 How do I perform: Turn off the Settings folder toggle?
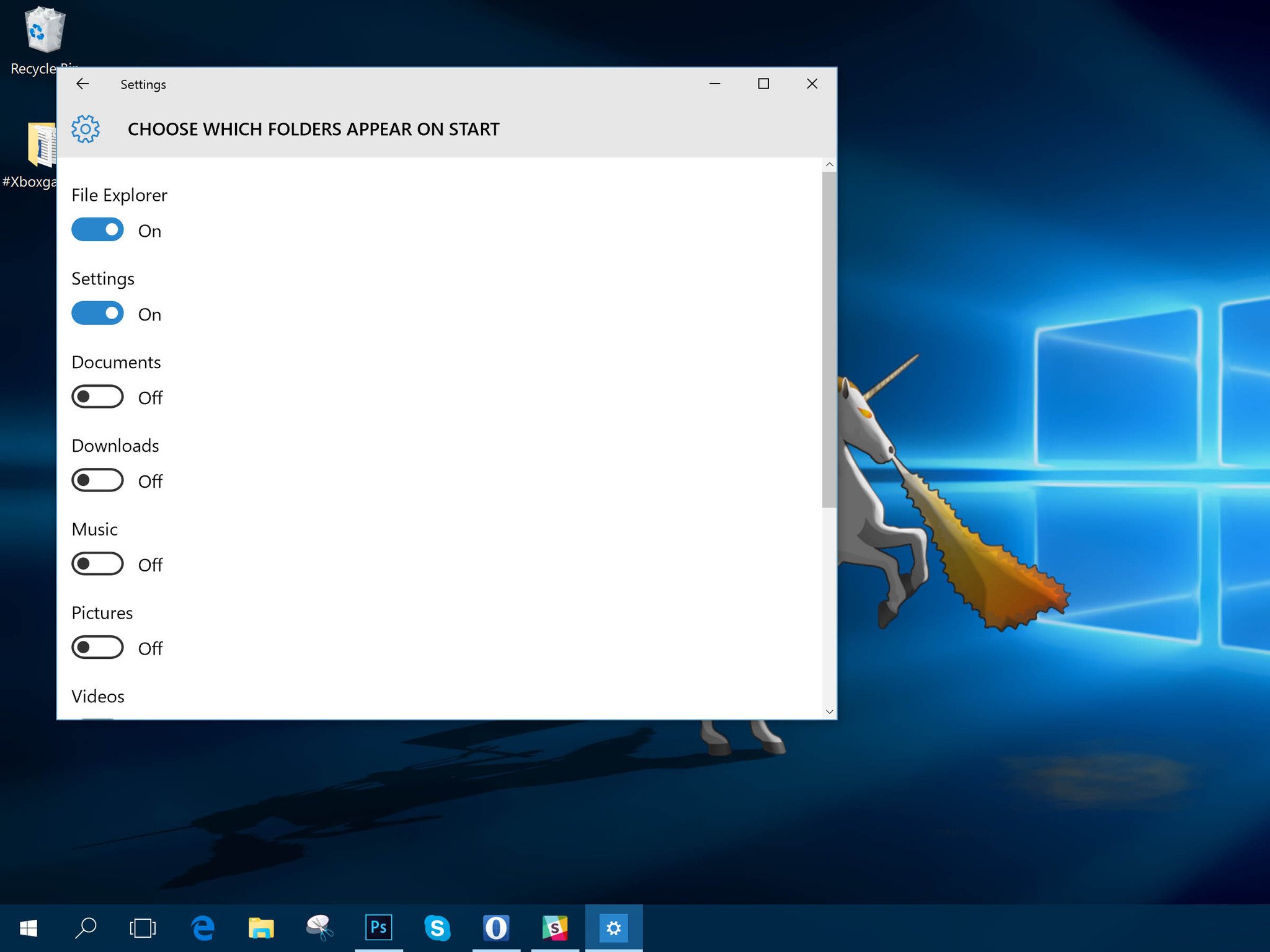tap(97, 314)
